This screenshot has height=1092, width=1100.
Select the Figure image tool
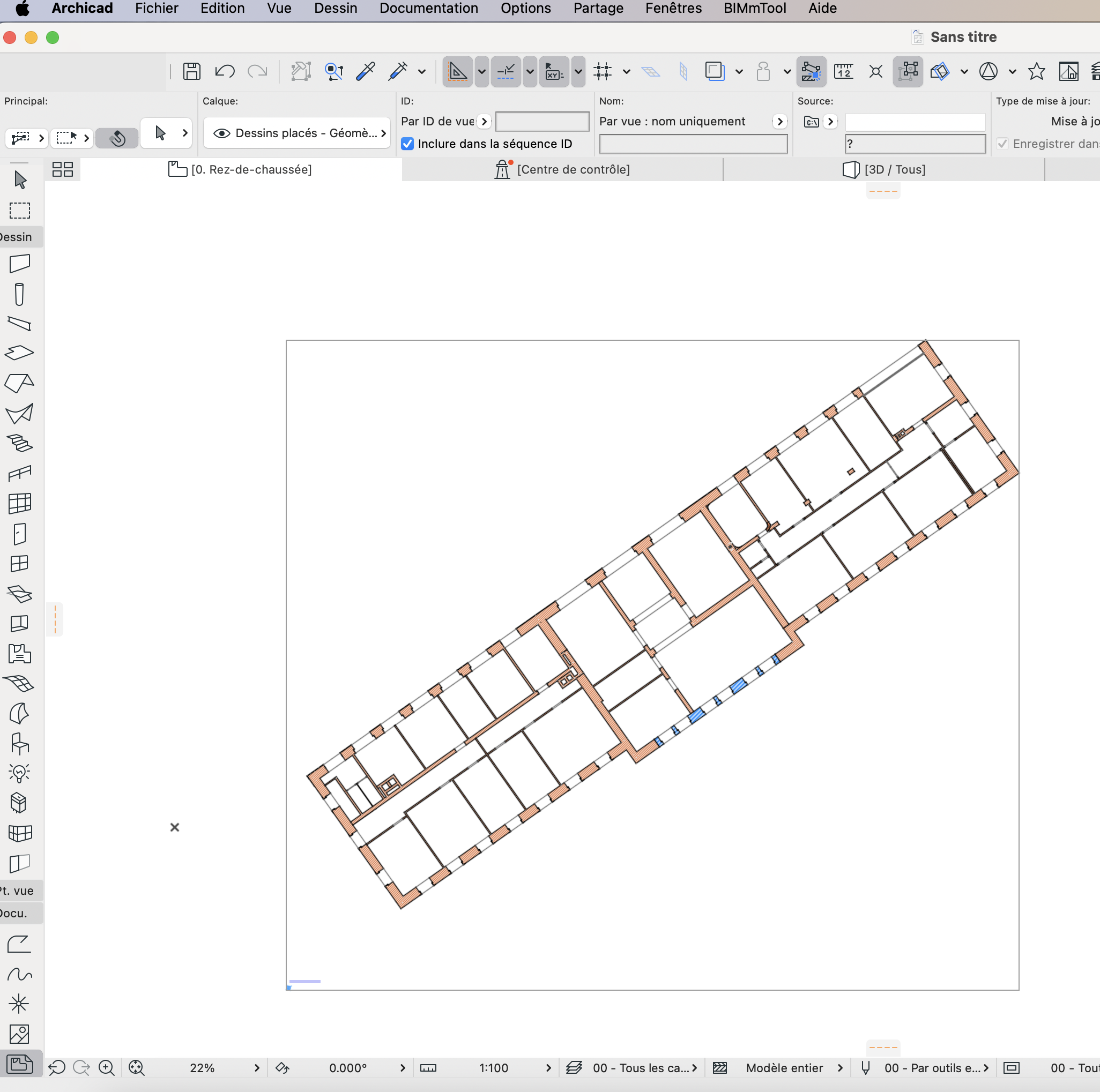click(x=19, y=1034)
